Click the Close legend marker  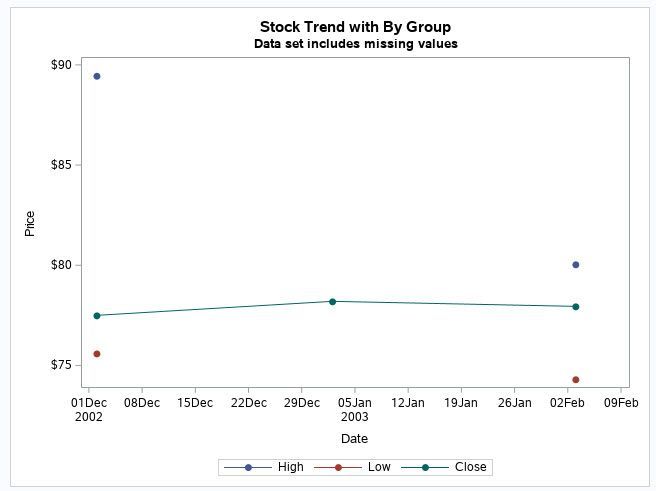click(425, 467)
